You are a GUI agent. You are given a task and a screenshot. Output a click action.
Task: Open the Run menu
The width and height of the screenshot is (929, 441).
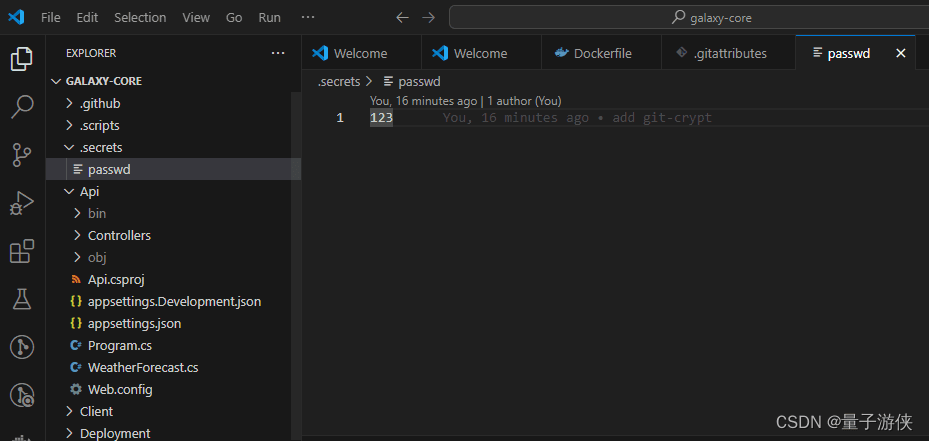point(270,18)
